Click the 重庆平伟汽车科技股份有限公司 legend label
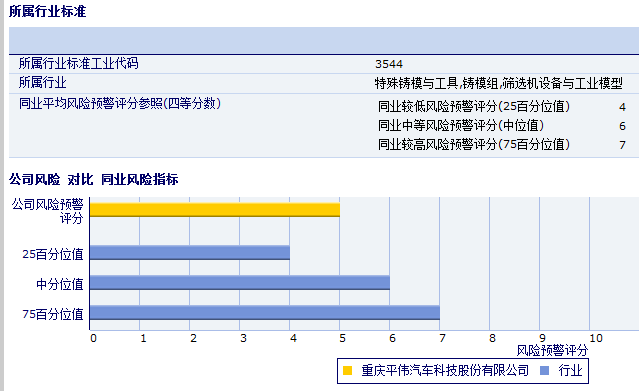This screenshot has height=391, width=643. [445, 370]
